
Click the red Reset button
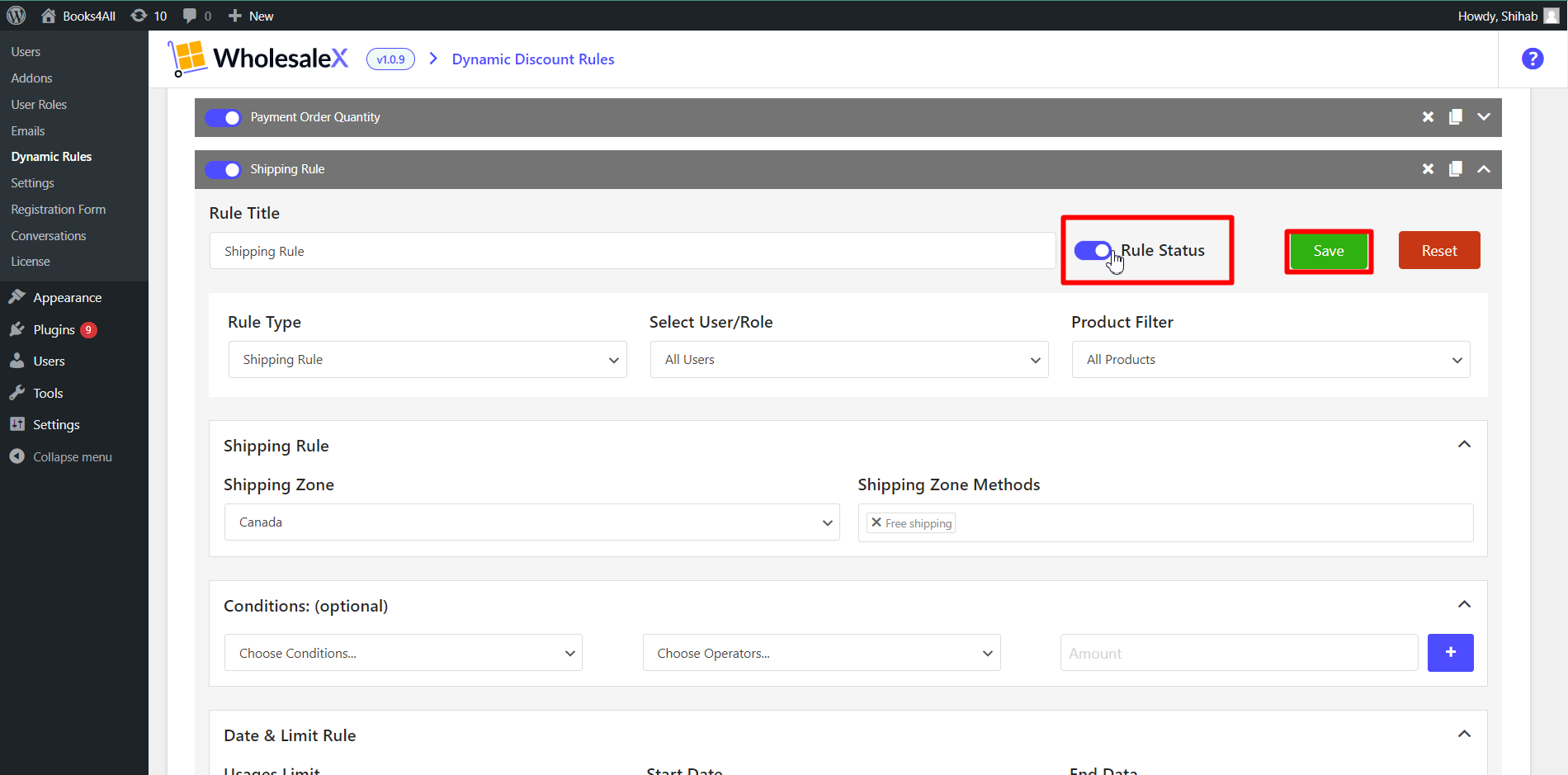coord(1439,250)
